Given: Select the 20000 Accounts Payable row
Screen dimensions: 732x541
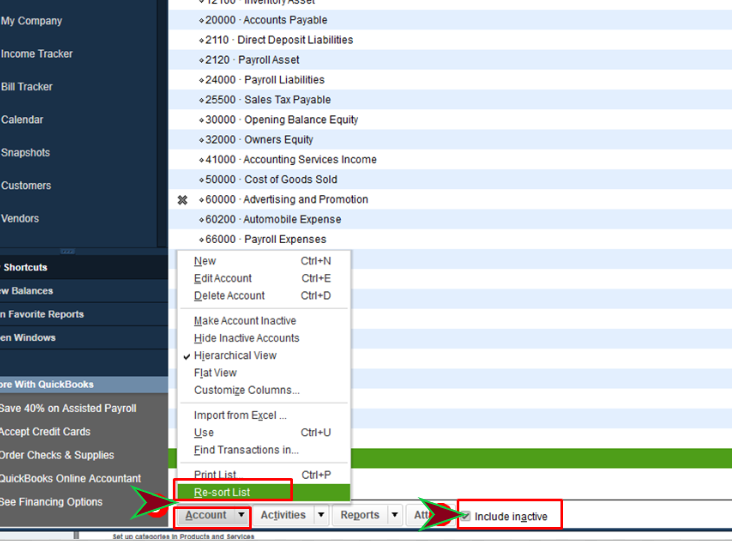Looking at the screenshot, I should tap(450, 20).
